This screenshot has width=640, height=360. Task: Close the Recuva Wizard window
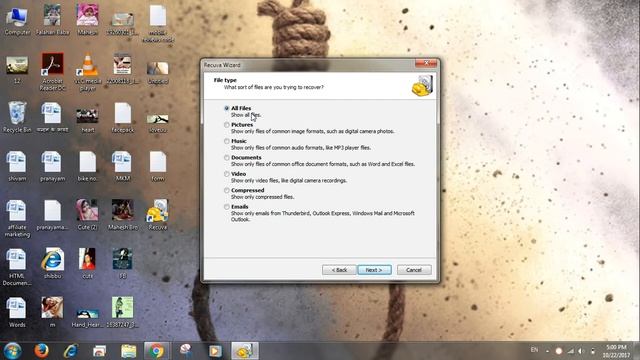click(426, 63)
